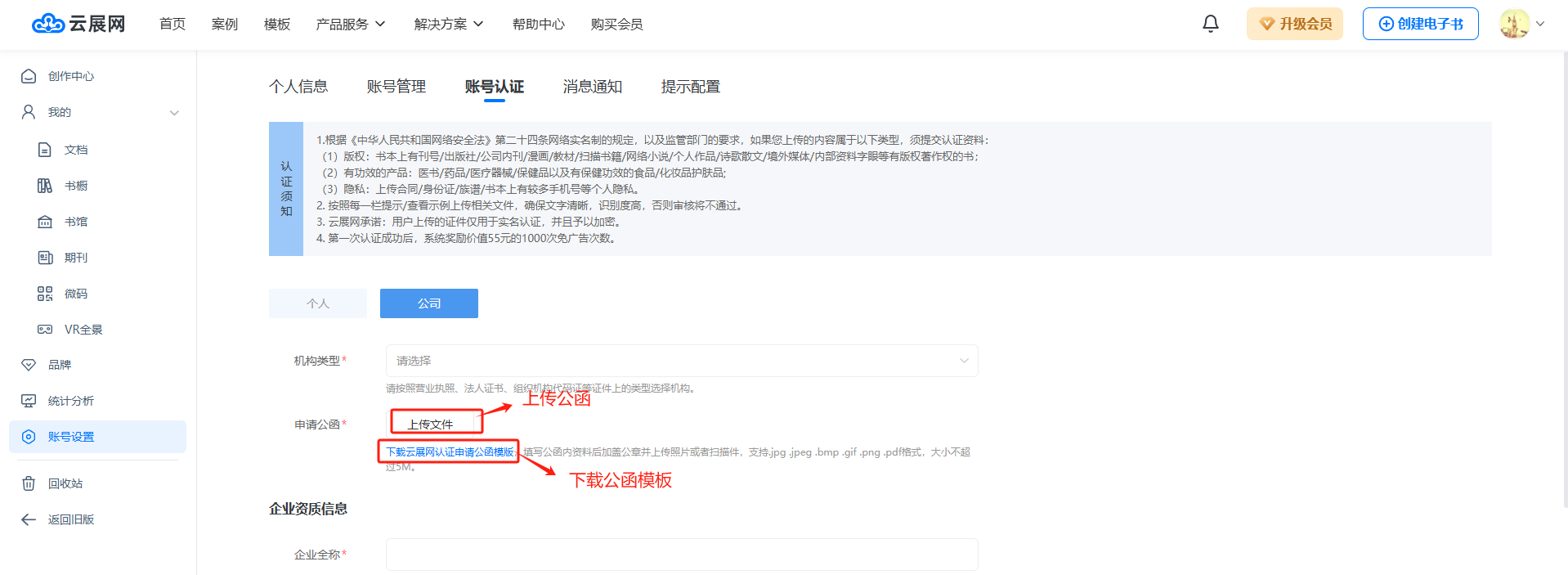Open the 微码 QR code icon
1568x575 pixels.
point(45,294)
